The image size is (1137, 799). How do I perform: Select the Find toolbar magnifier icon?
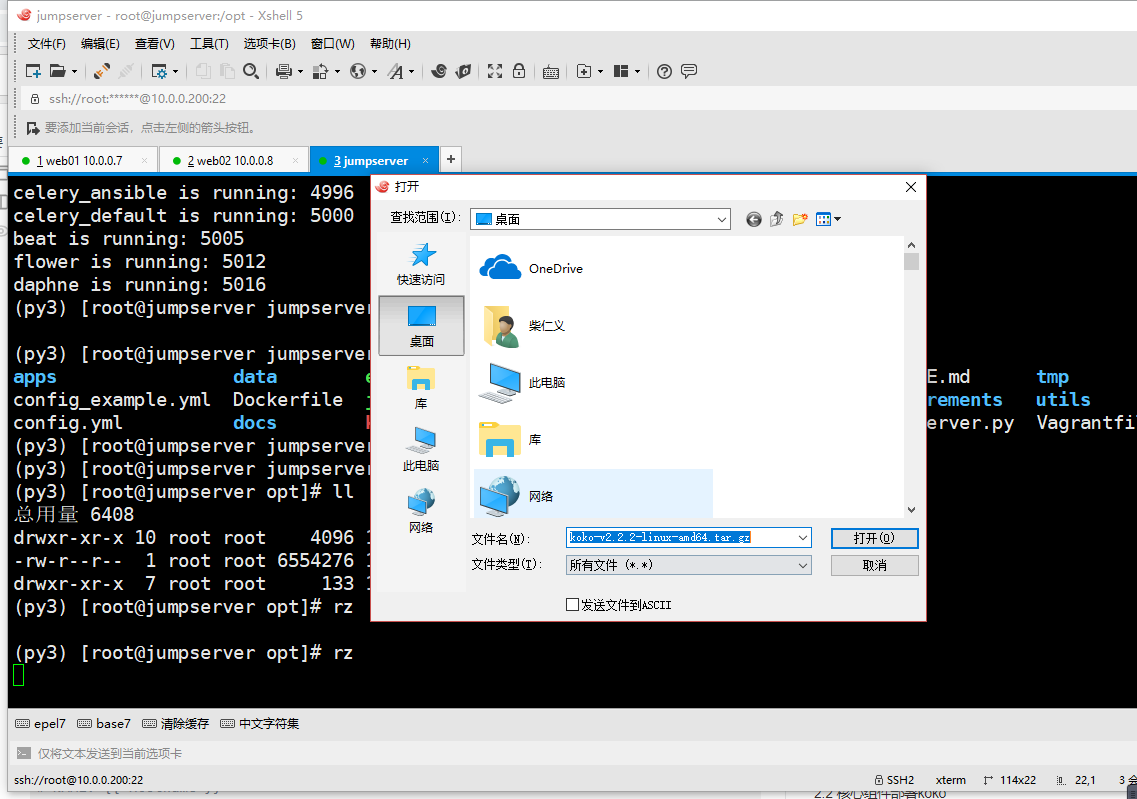click(x=252, y=71)
